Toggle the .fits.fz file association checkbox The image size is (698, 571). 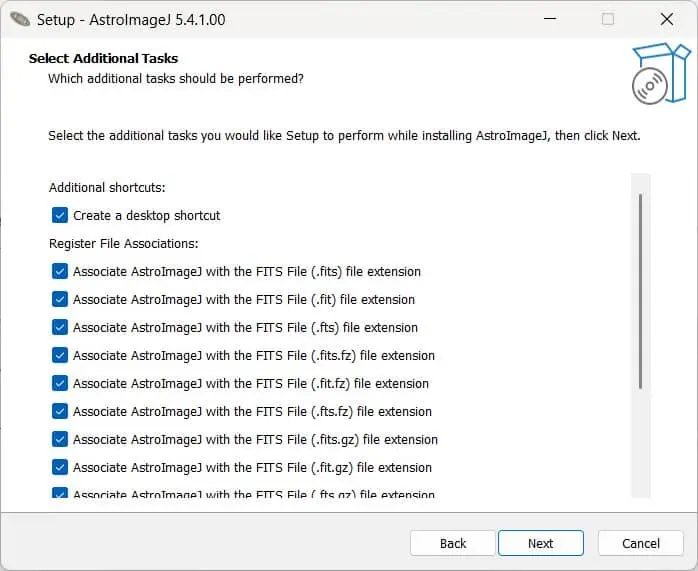pyautogui.click(x=60, y=356)
